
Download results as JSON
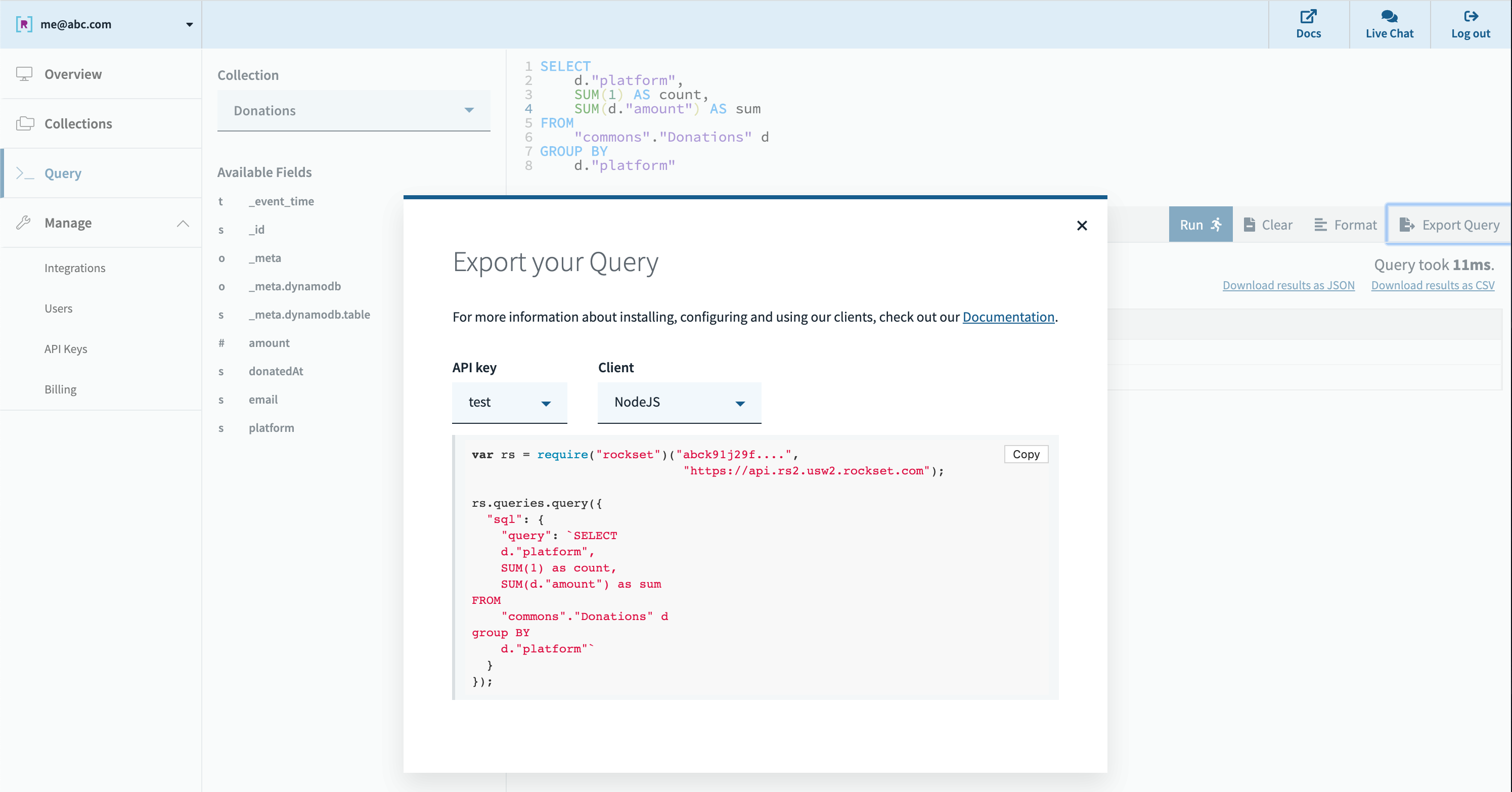(x=1288, y=285)
